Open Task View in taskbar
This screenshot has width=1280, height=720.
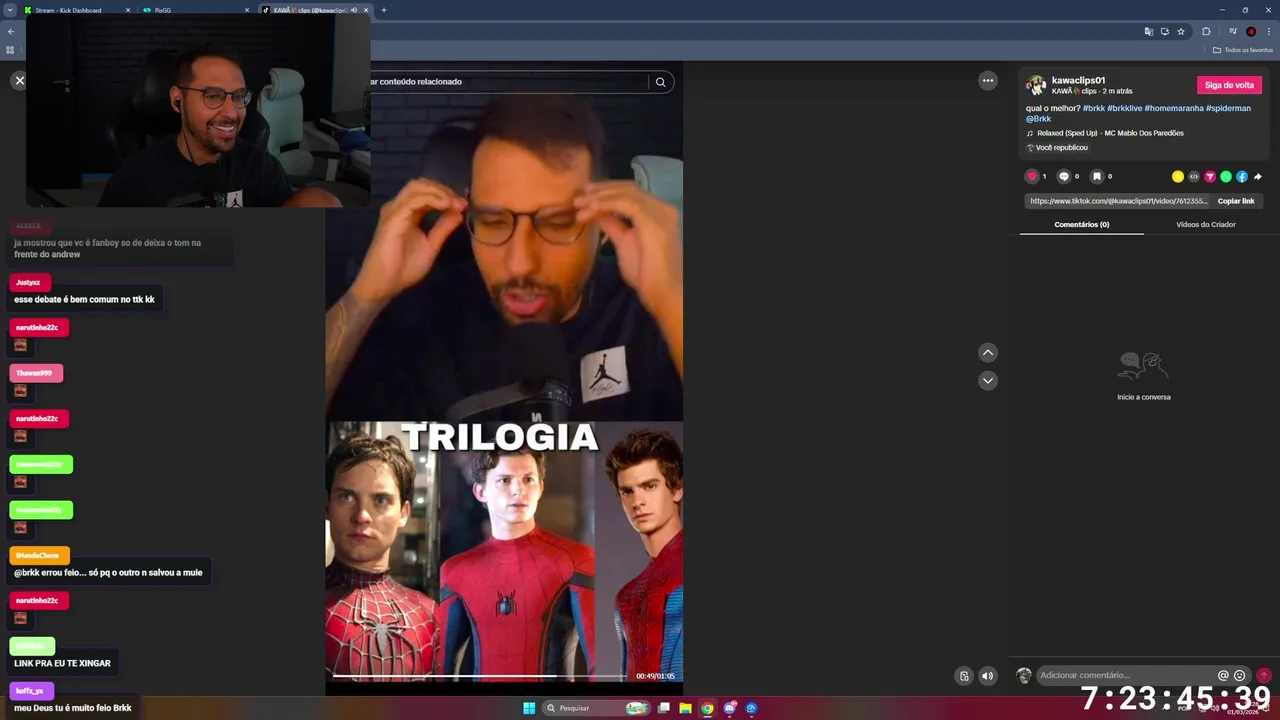(663, 708)
